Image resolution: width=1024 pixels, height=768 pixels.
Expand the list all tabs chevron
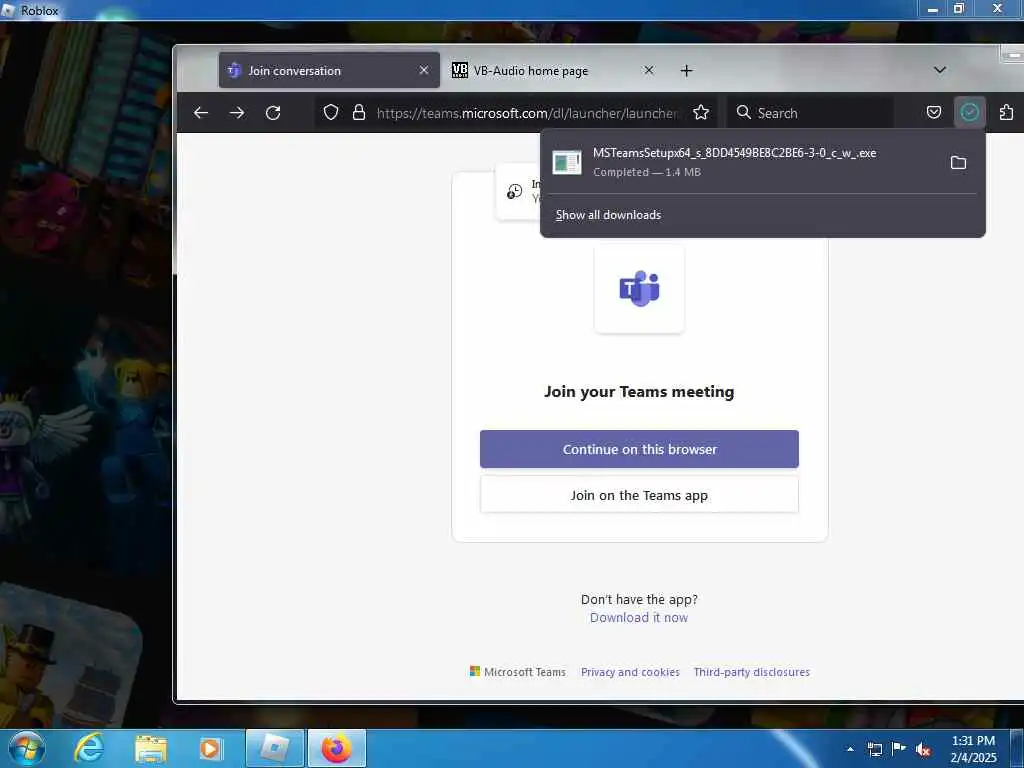(x=940, y=70)
